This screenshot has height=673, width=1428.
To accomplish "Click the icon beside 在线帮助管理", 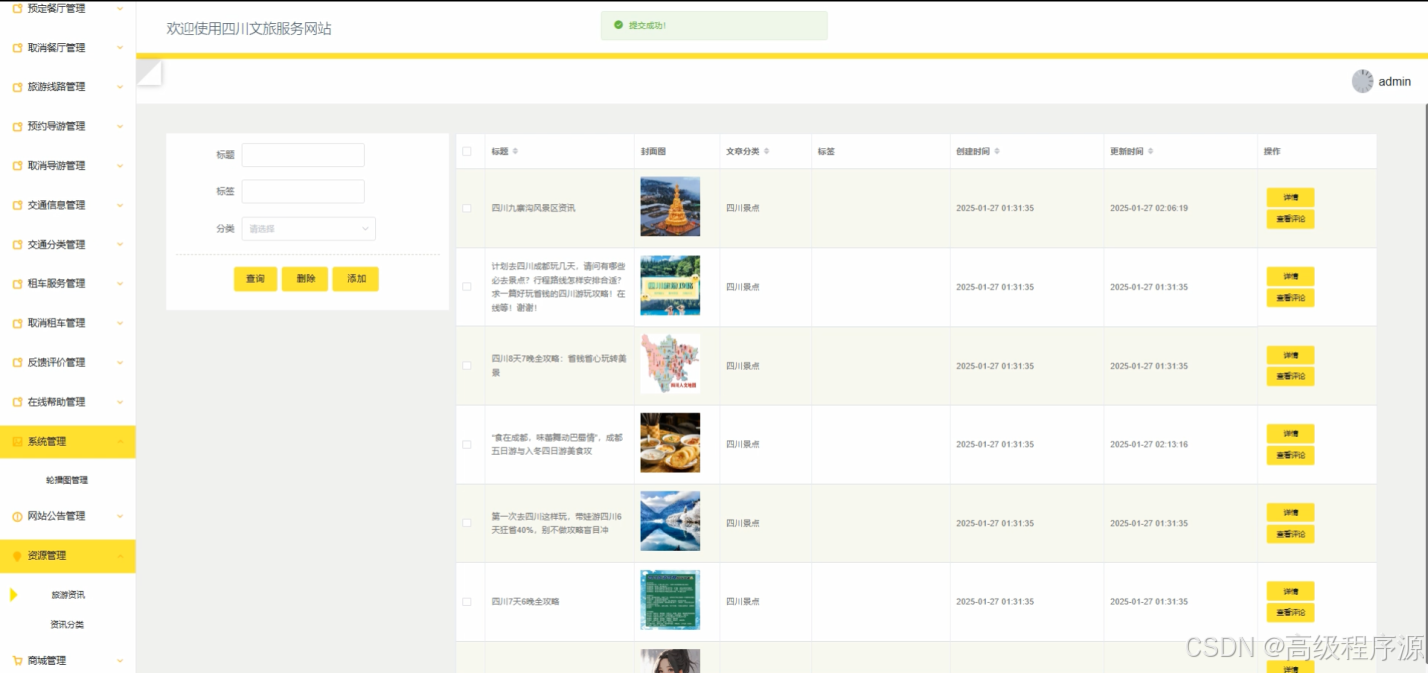I will click(x=17, y=402).
